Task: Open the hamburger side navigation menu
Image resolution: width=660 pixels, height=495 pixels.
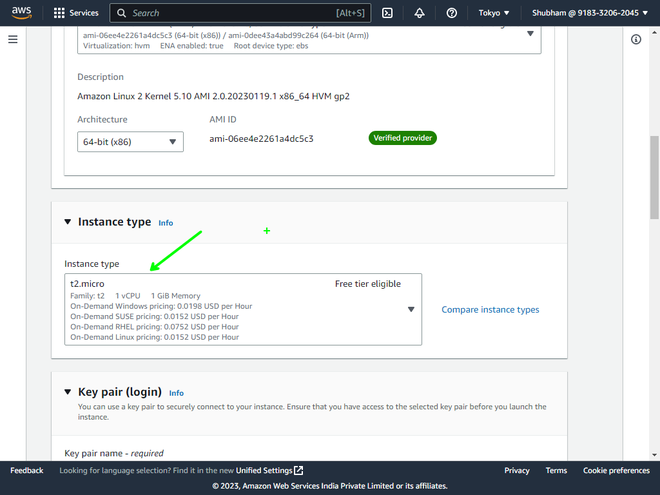Action: (13, 39)
